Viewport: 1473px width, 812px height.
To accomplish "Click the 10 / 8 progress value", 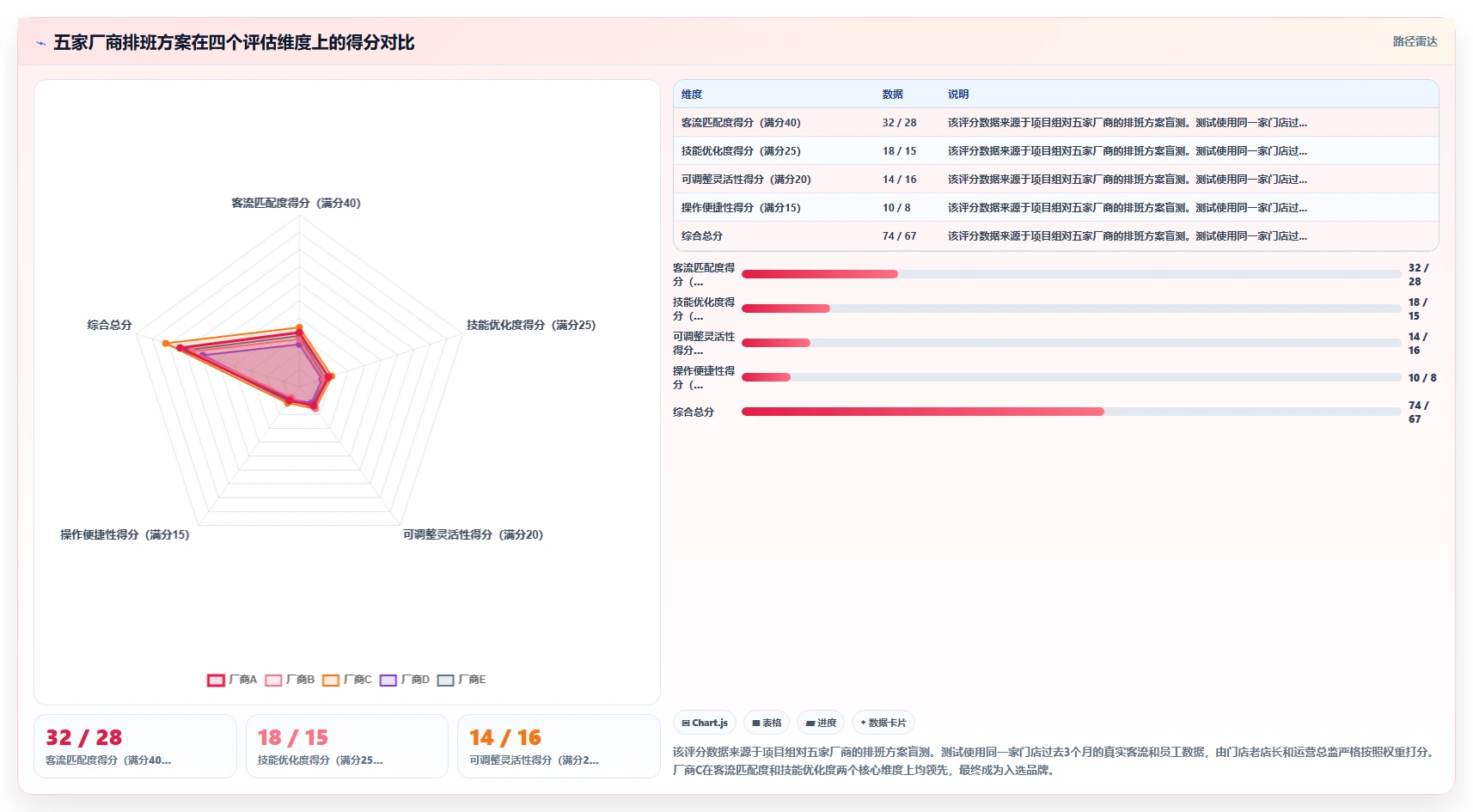I will (x=1422, y=378).
